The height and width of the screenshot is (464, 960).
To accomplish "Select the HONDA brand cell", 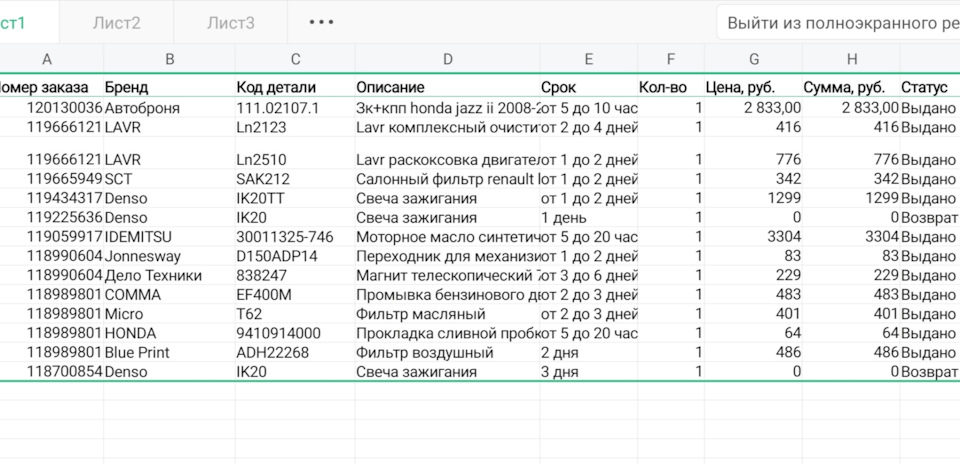I will tap(170, 333).
